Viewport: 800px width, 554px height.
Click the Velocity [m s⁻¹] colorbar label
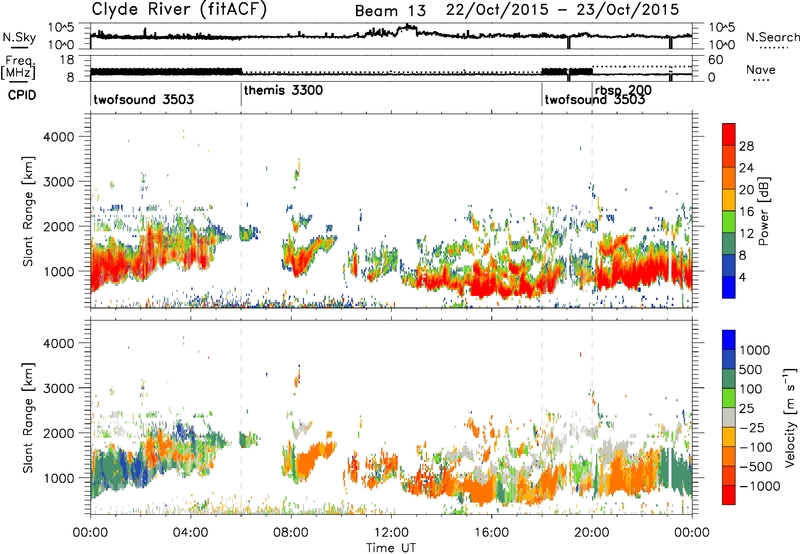(790, 417)
